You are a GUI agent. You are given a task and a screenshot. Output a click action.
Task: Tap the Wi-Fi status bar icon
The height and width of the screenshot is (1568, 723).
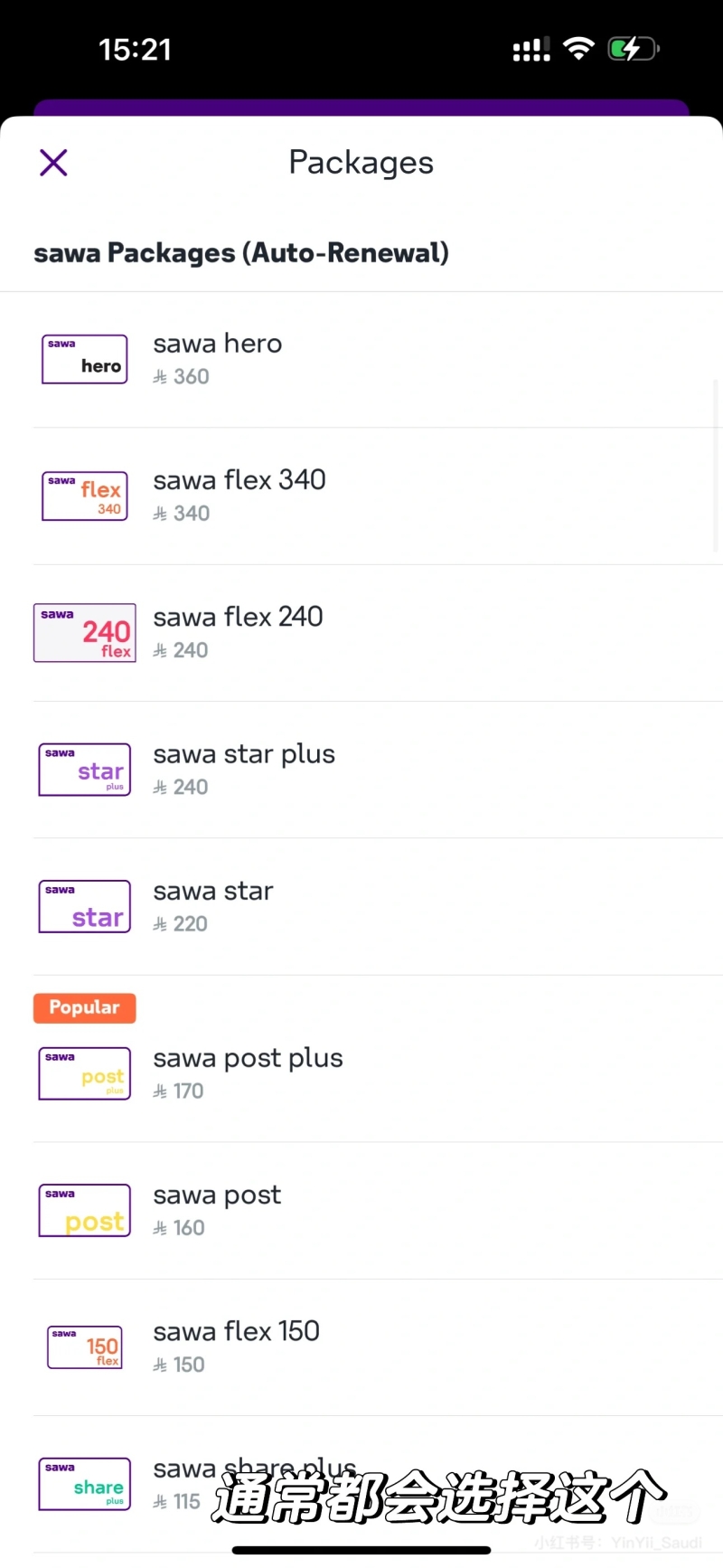coord(578,49)
